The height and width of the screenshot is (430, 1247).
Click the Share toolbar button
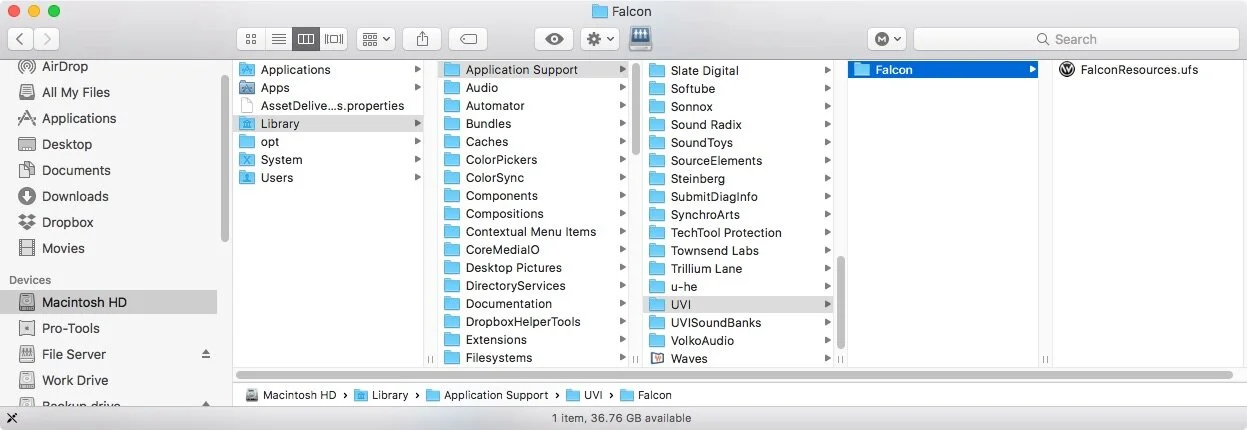[422, 39]
